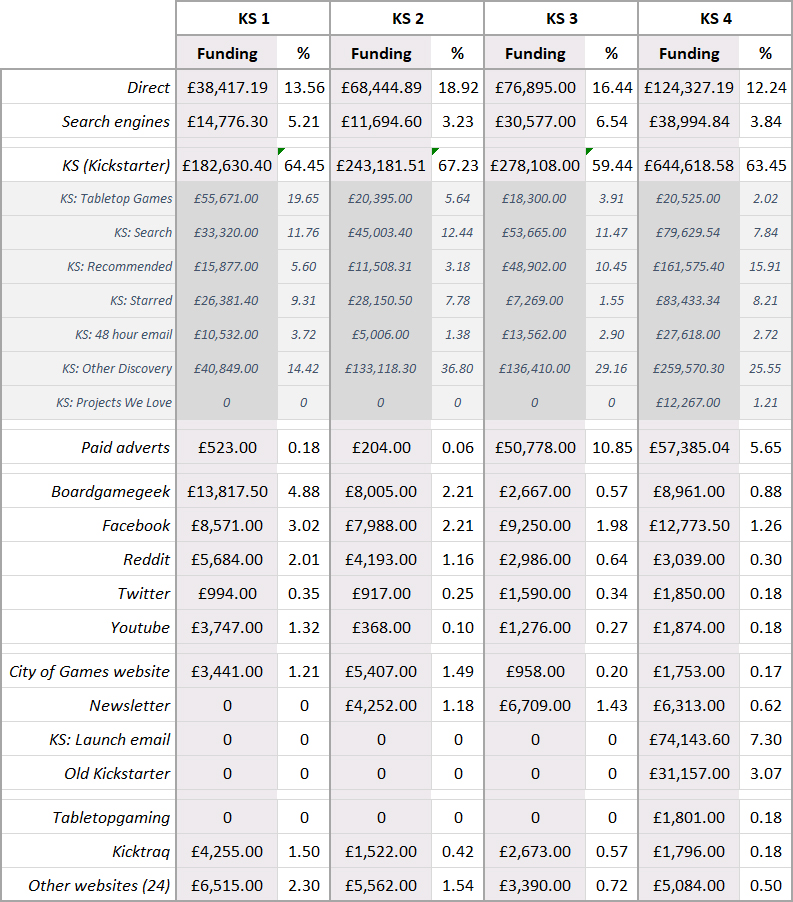Image resolution: width=793 pixels, height=902 pixels.
Task: Click the Direct row label
Action: [148, 87]
